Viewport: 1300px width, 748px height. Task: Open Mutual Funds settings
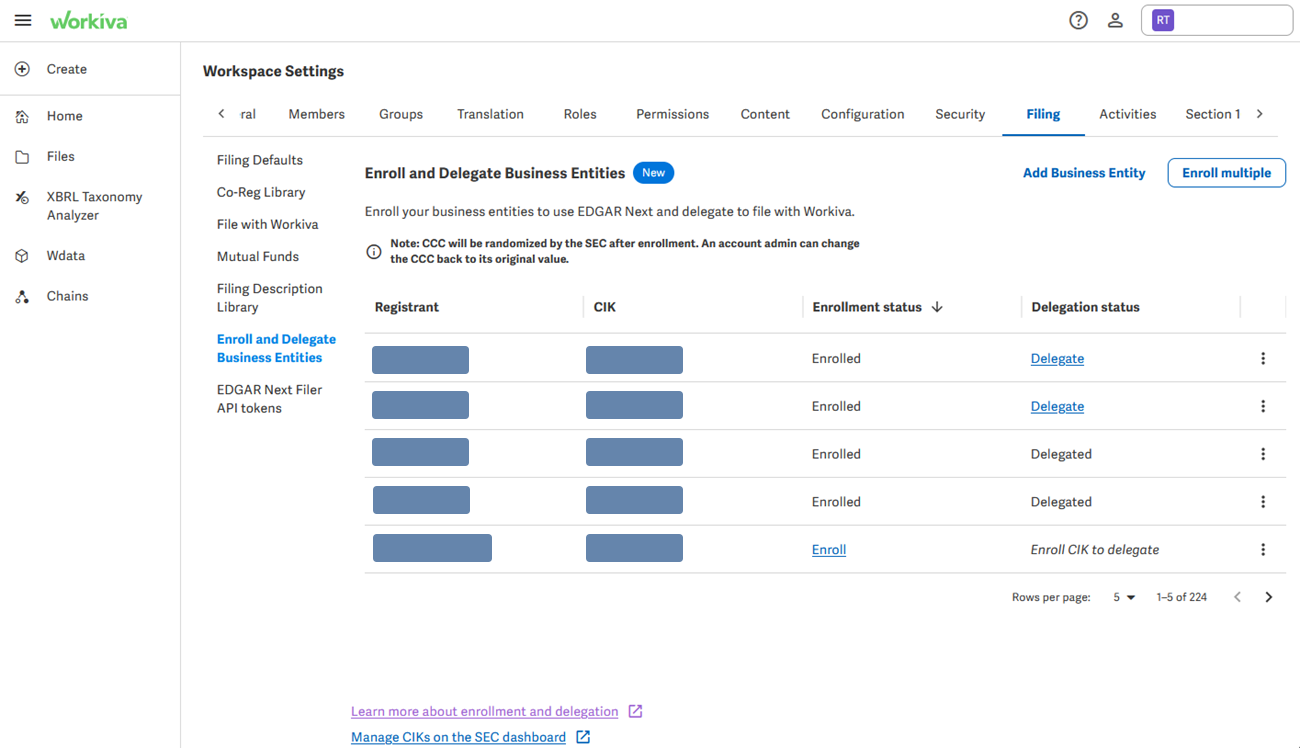tap(258, 256)
